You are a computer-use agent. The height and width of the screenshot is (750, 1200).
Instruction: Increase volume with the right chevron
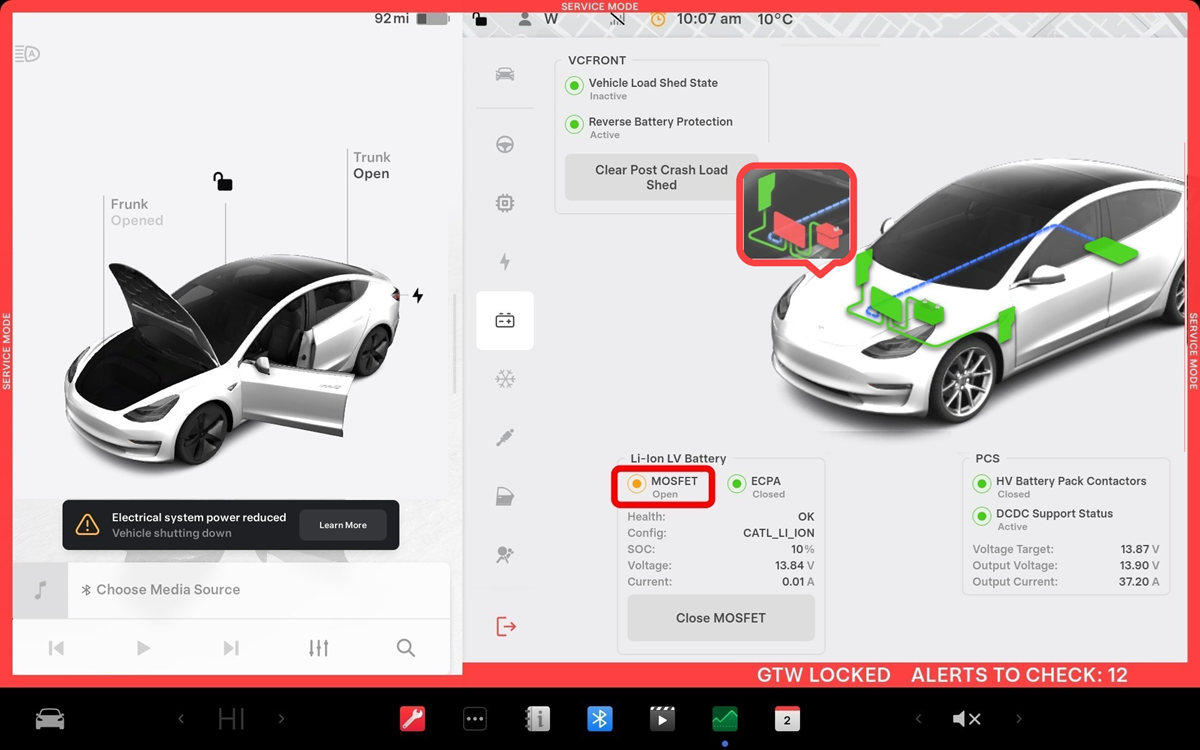(1019, 719)
